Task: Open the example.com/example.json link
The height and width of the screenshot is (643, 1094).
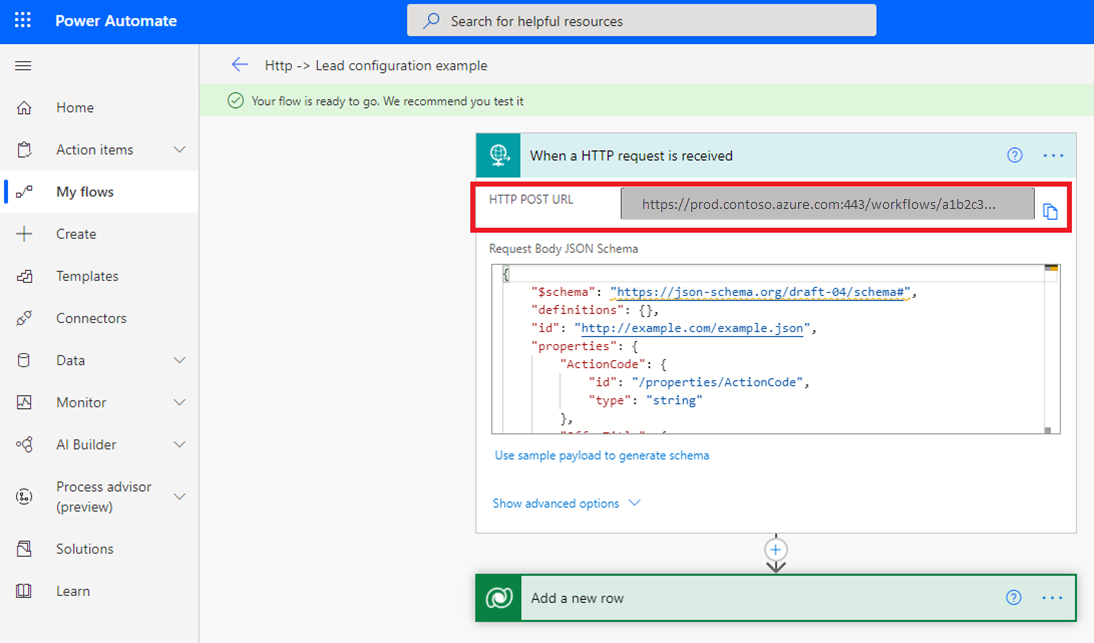Action: pos(692,328)
